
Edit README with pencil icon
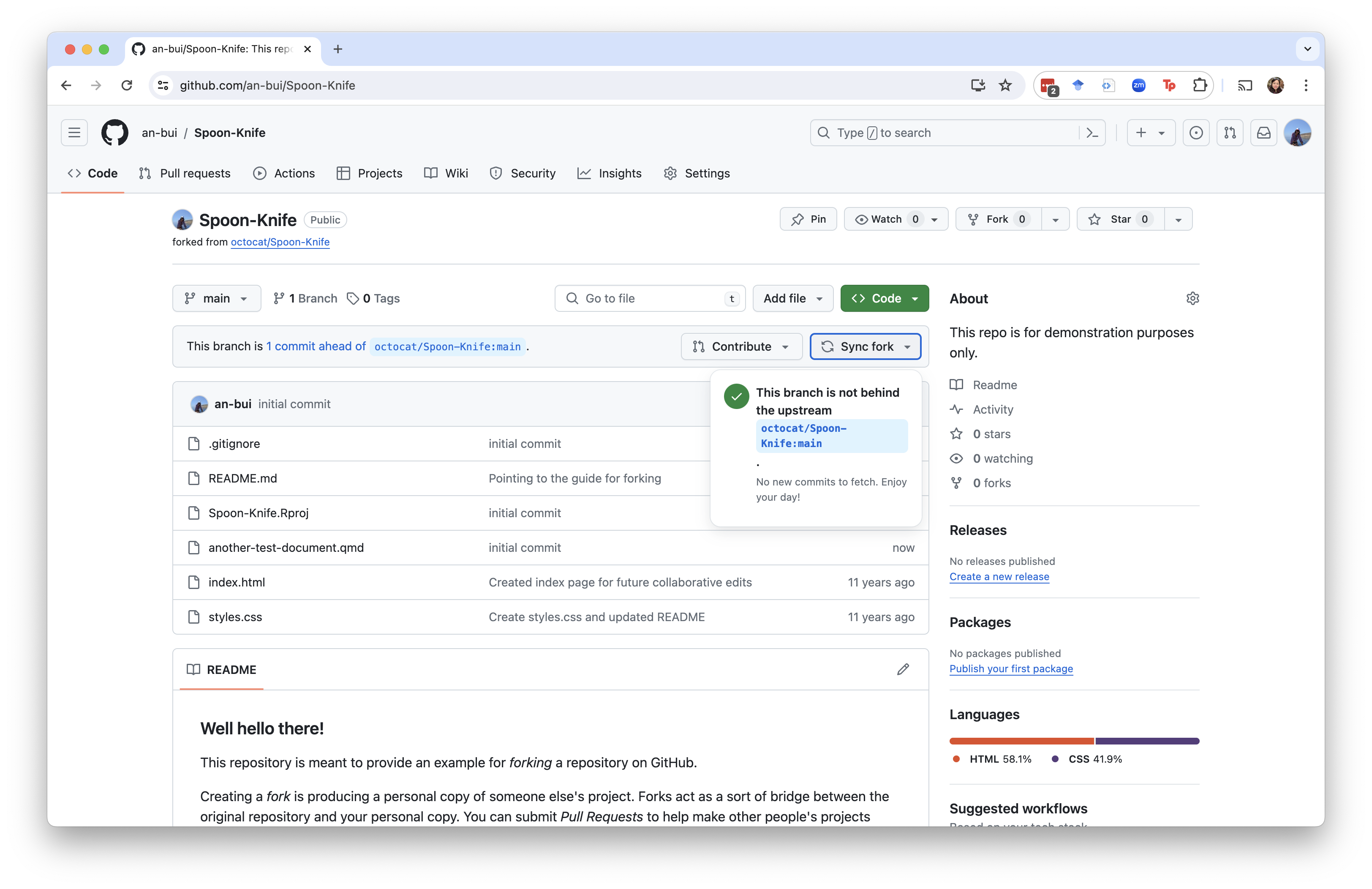903,669
